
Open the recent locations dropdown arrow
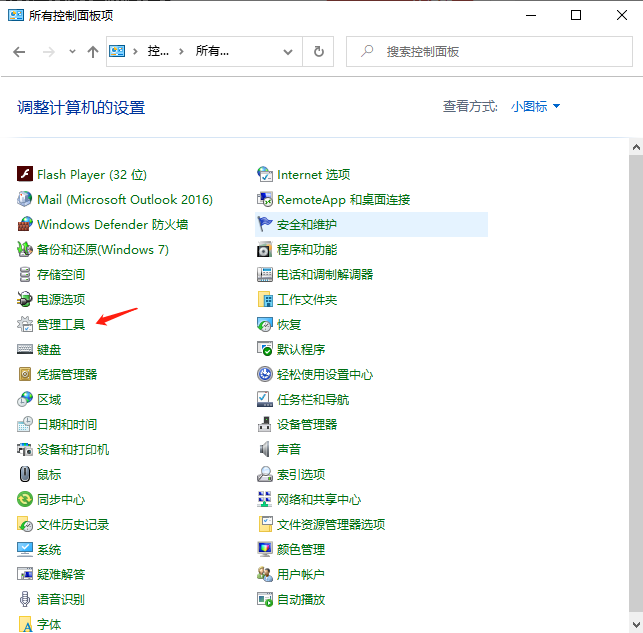[x=72, y=52]
